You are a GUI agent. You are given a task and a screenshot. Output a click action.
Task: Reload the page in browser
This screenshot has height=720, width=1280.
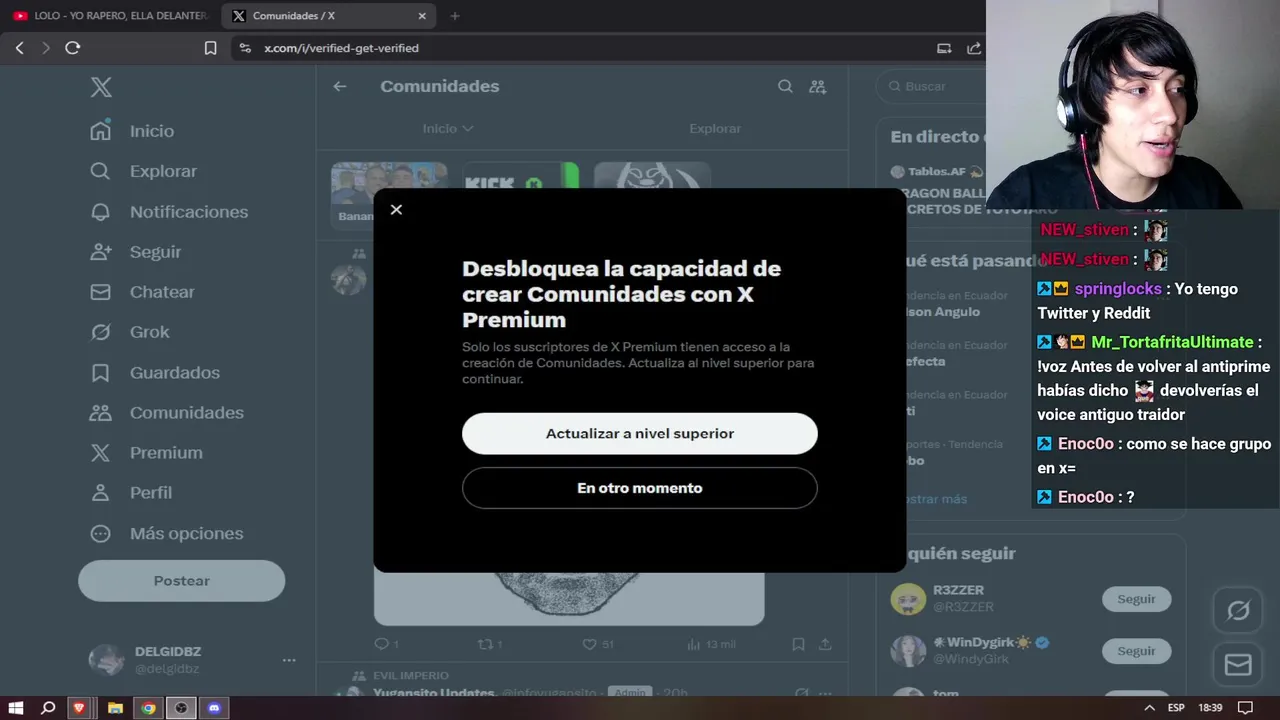[72, 48]
